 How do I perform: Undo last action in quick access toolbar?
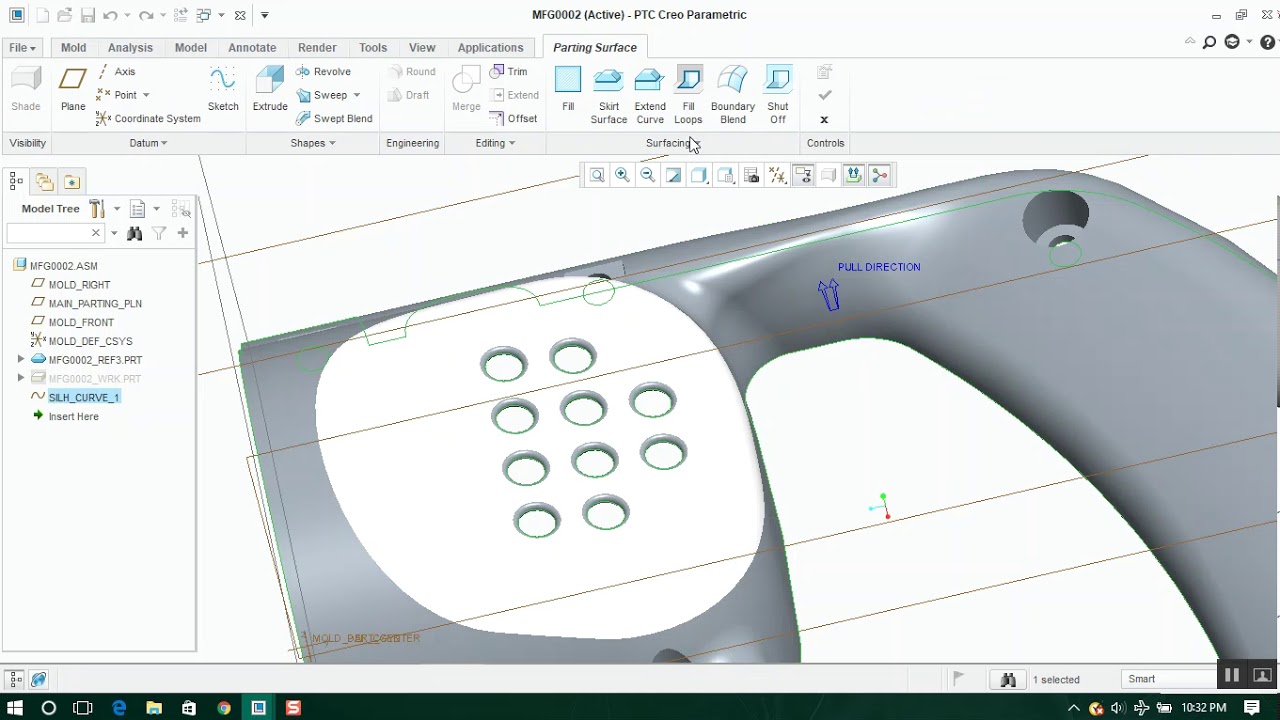click(110, 15)
